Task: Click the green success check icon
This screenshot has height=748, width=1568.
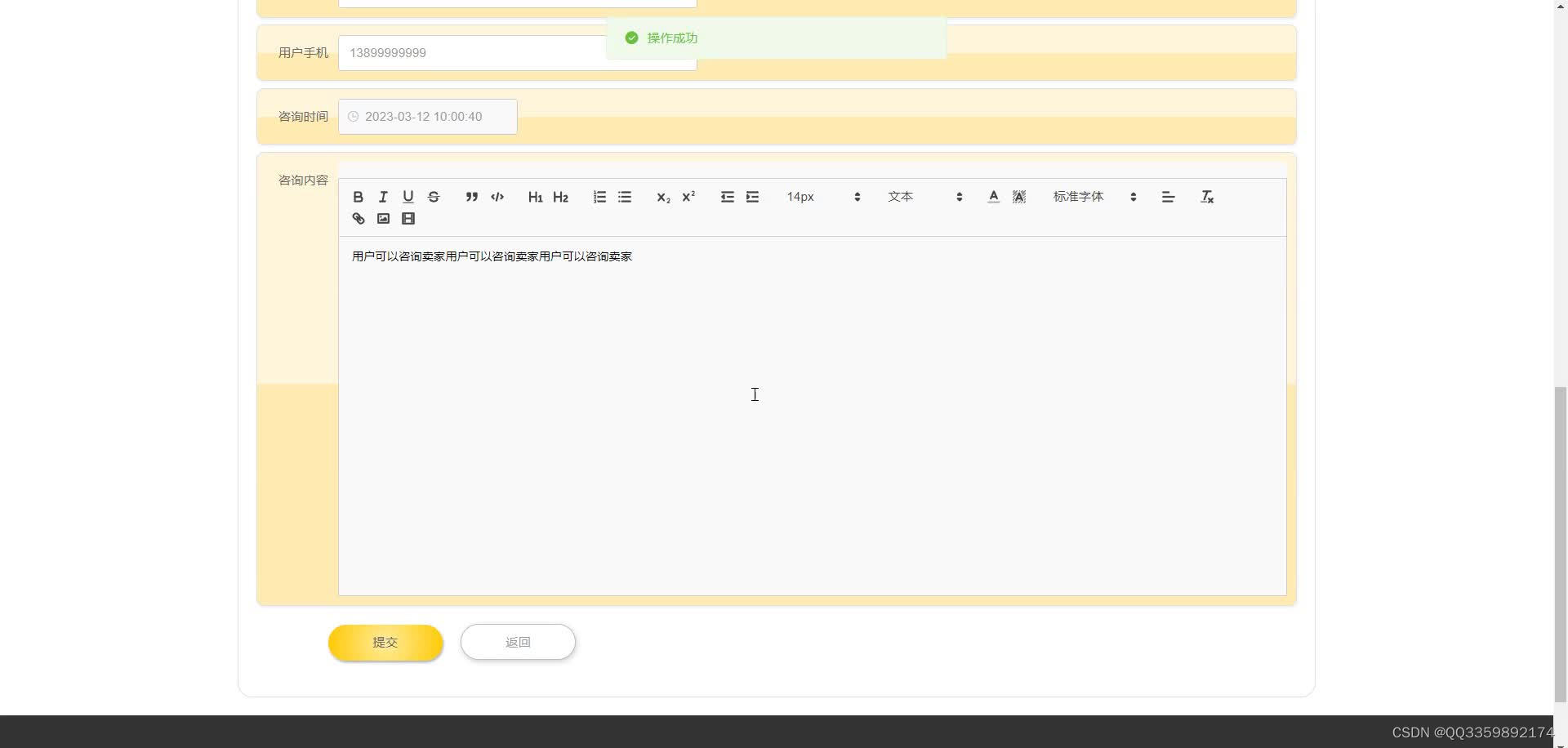Action: [x=631, y=38]
